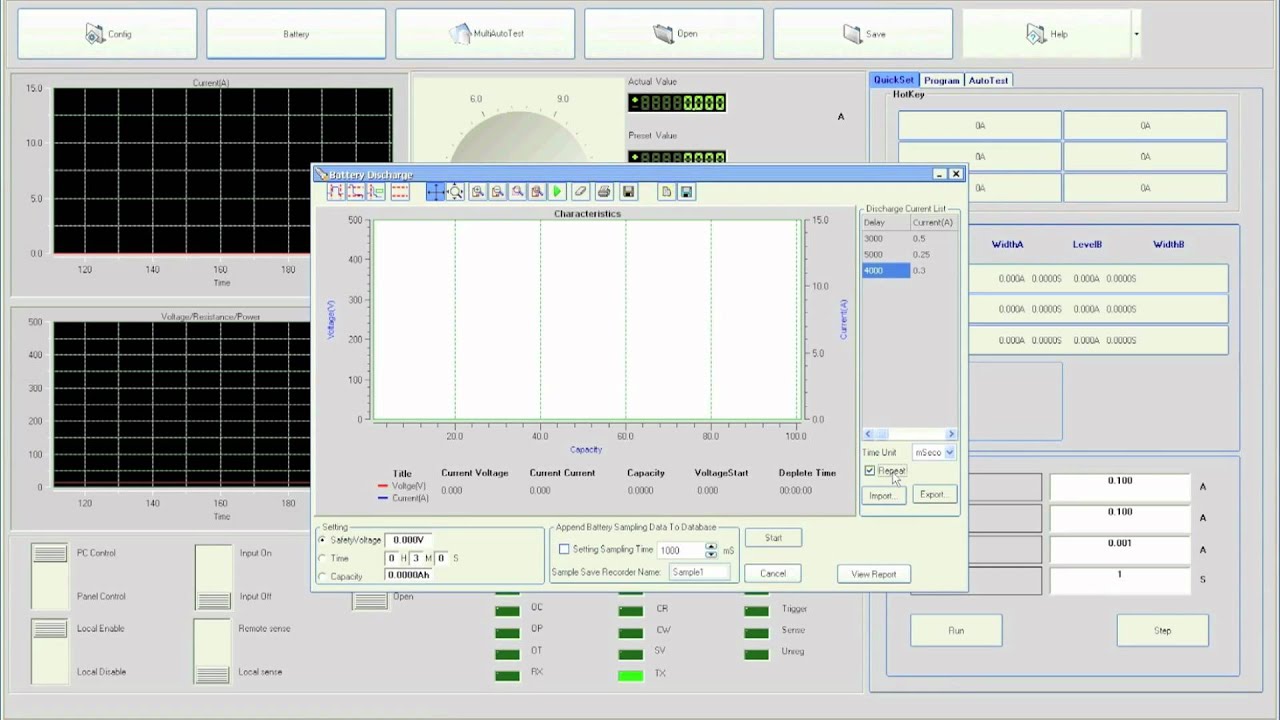Image resolution: width=1280 pixels, height=720 pixels.
Task: Click the 0.001 A value field in main window
Action: (x=1119, y=549)
